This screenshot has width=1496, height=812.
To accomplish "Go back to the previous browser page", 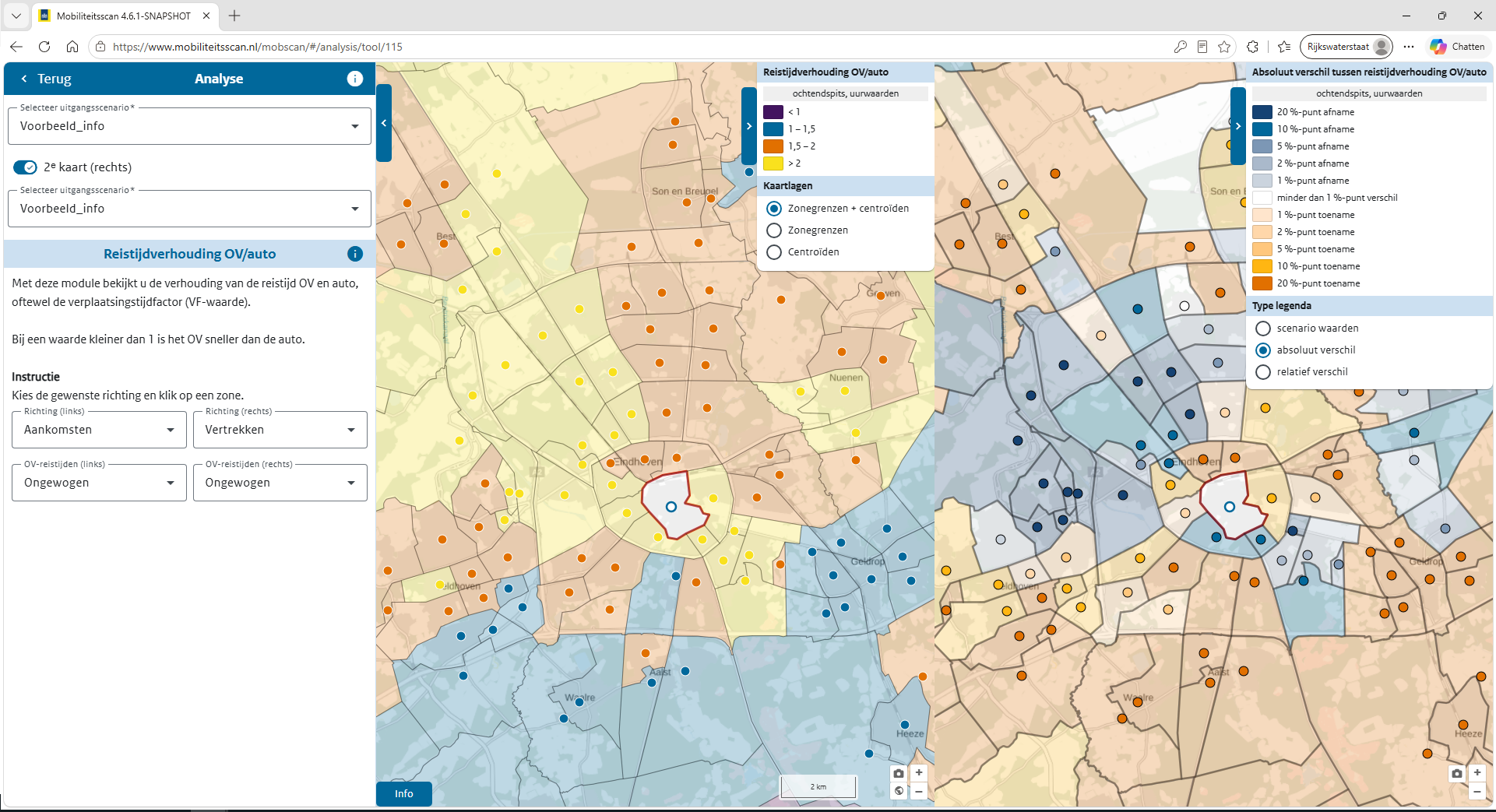I will click(16, 47).
